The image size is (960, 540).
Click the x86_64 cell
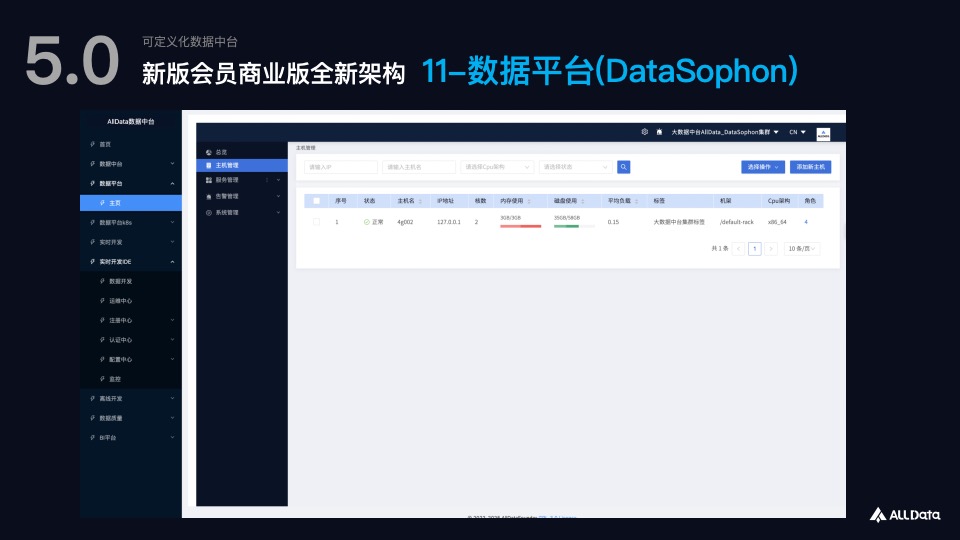point(777,222)
